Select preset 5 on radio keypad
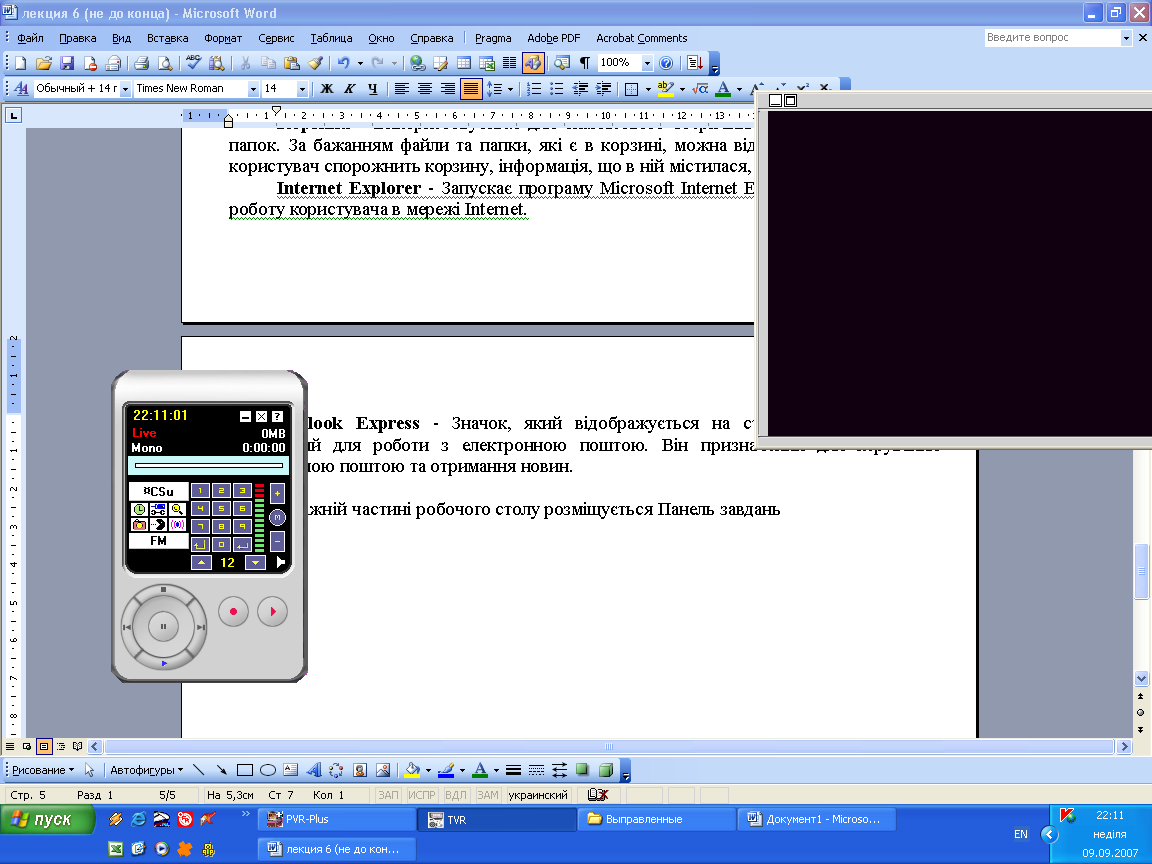1152x864 pixels. tap(221, 508)
